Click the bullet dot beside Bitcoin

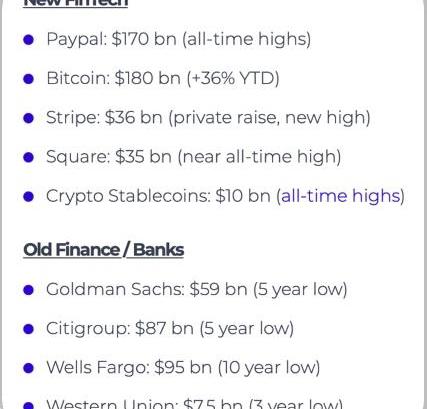tap(29, 79)
